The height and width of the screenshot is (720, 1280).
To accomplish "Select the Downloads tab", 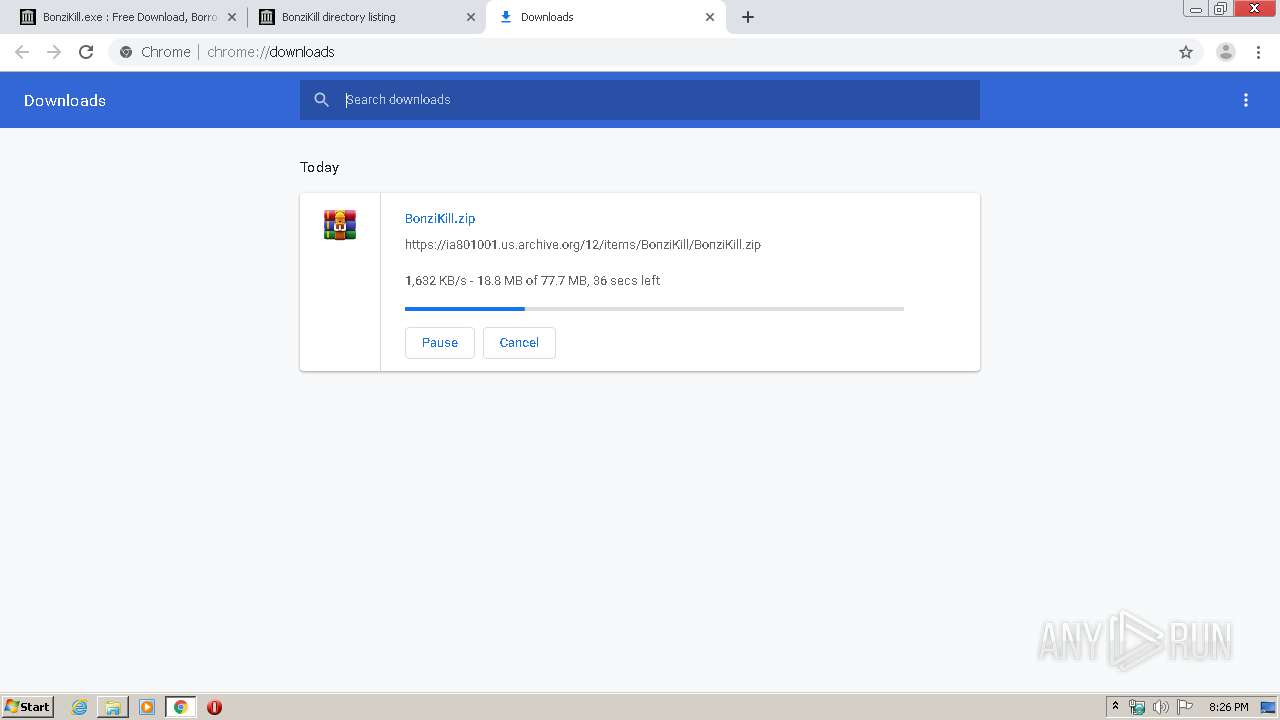I will [605, 17].
